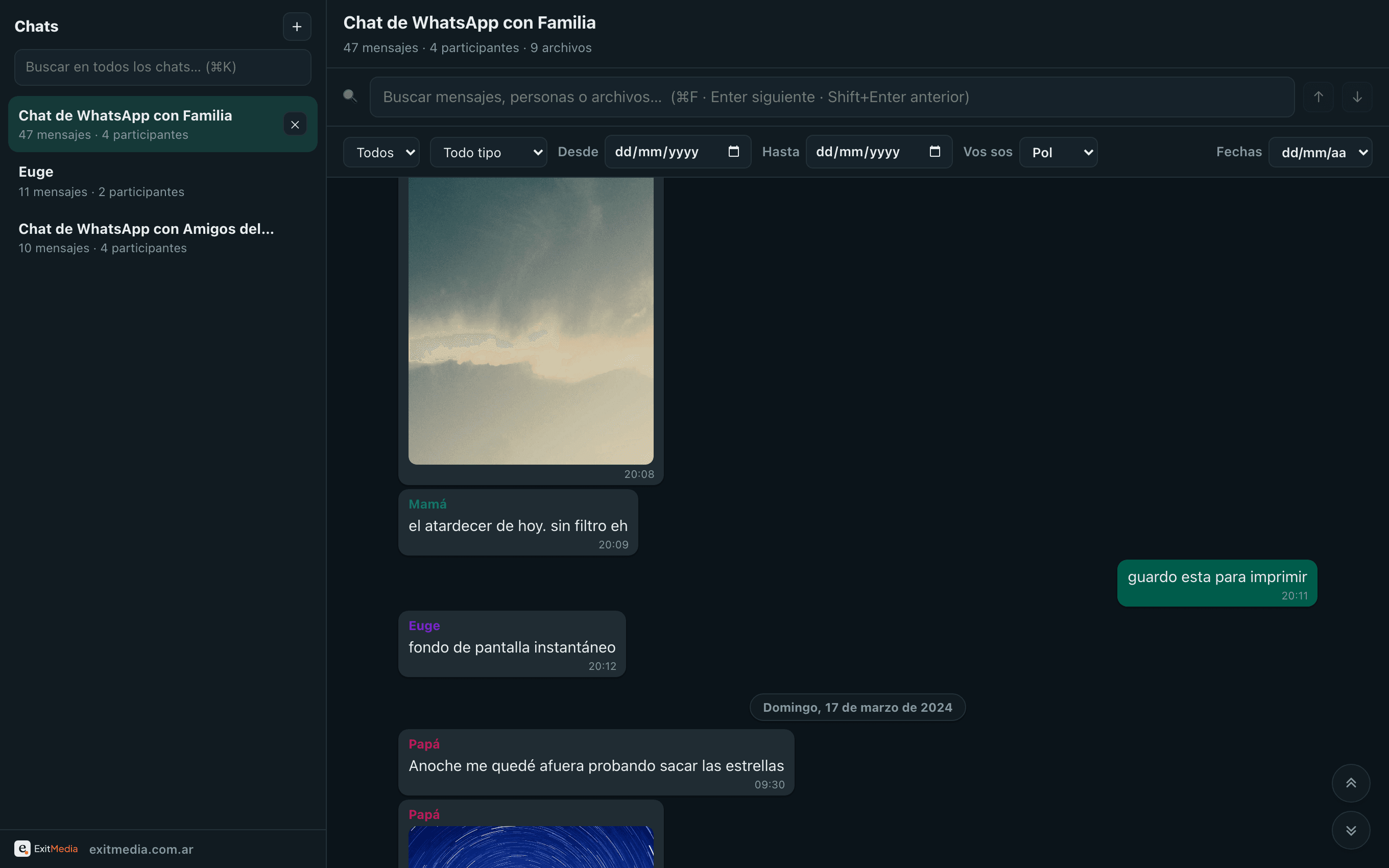The width and height of the screenshot is (1389, 868).
Task: Jump to bottom of conversation
Action: click(1351, 830)
